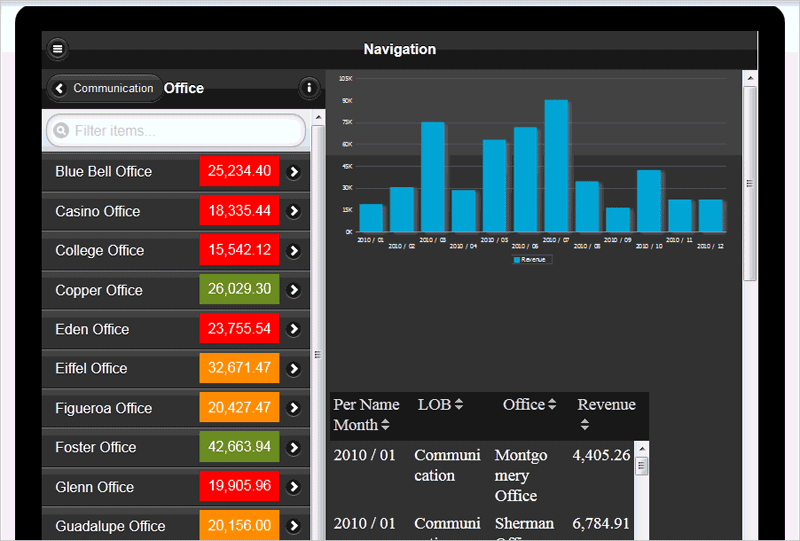The height and width of the screenshot is (541, 800).
Task: Click the 19,905.96 value
Action: 239,486
